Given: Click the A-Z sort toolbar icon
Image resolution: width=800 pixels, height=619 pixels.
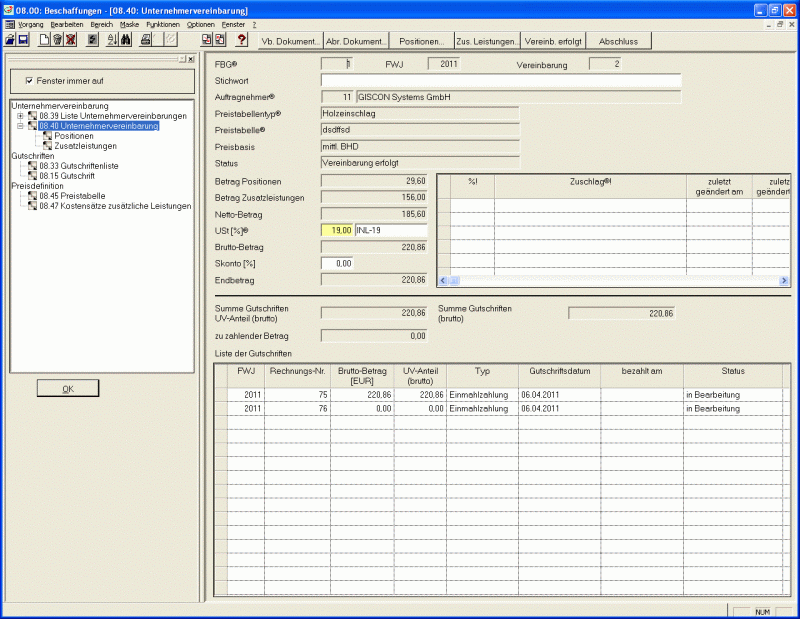Looking at the screenshot, I should tap(111, 40).
